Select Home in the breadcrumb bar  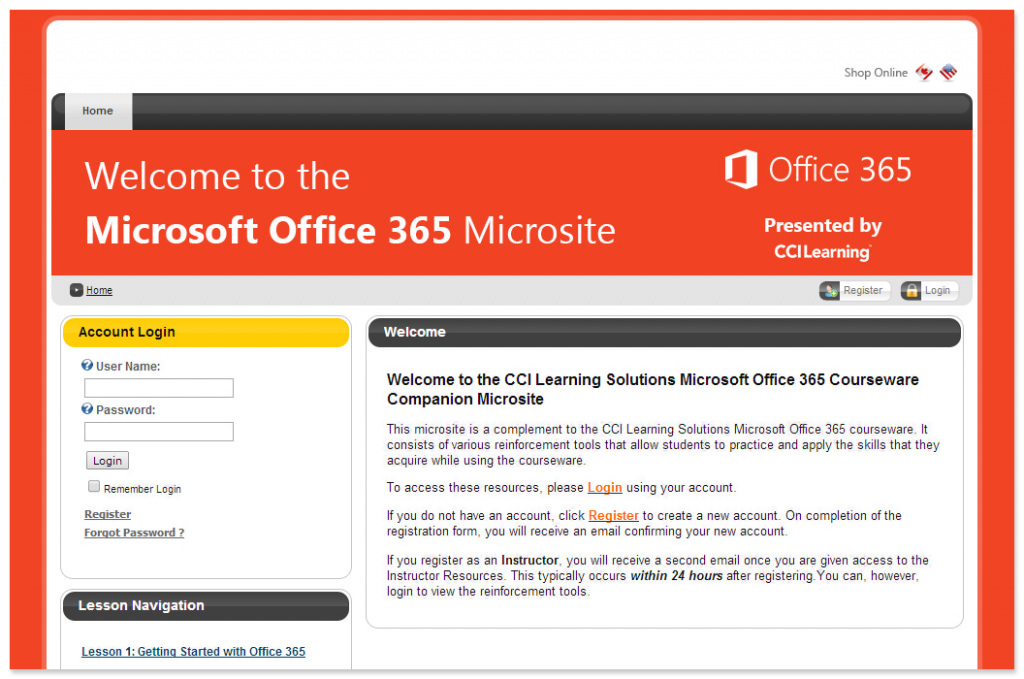pos(99,290)
